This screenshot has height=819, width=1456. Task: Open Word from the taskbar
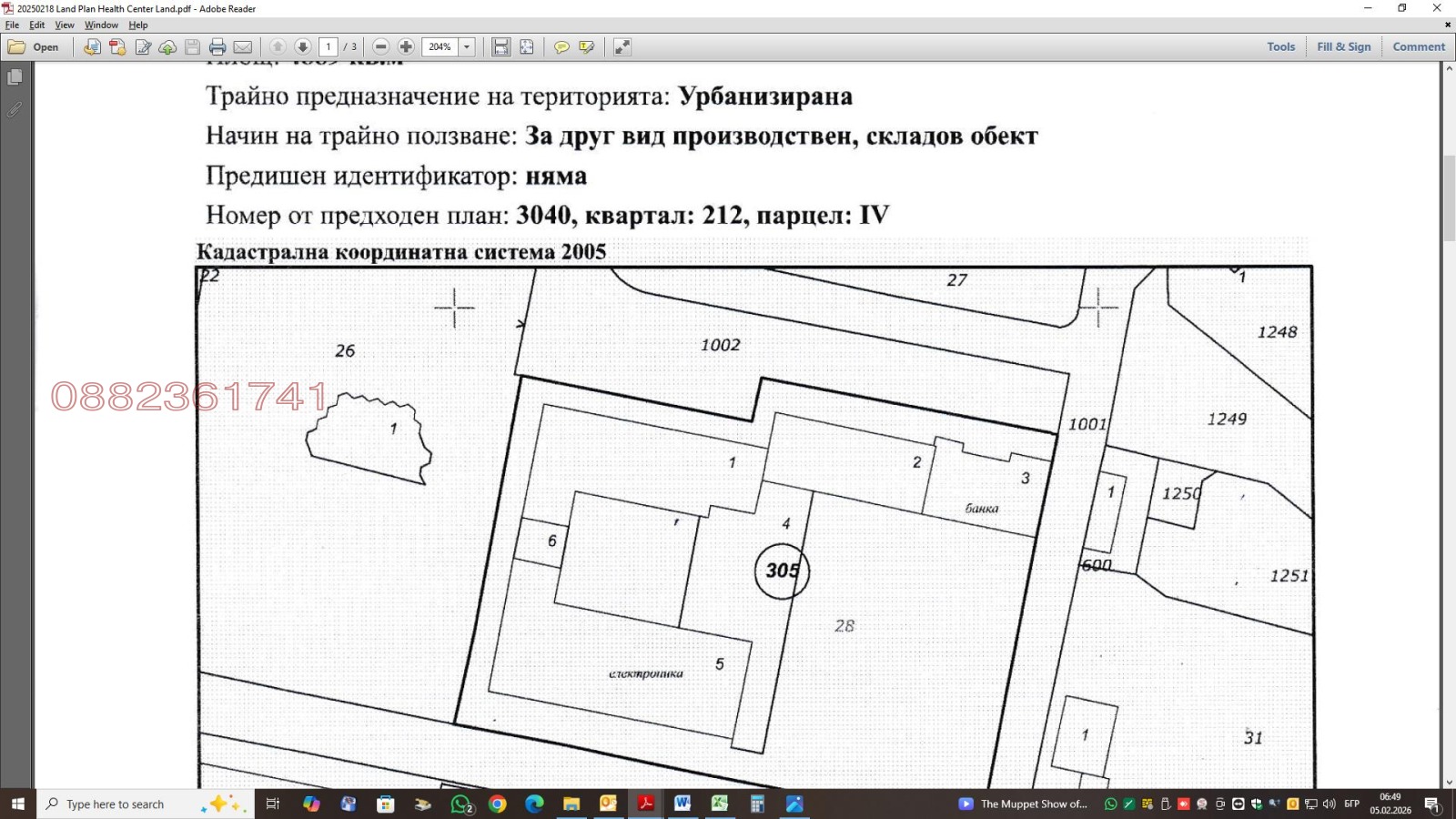click(682, 804)
